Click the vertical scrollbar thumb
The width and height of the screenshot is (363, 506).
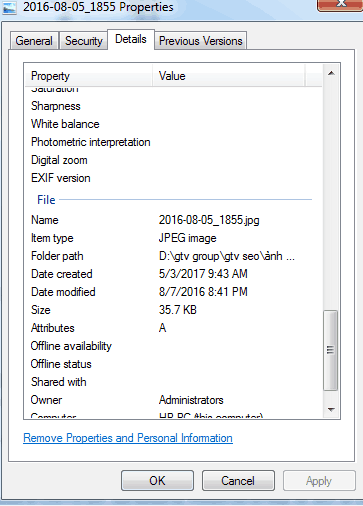(x=330, y=350)
